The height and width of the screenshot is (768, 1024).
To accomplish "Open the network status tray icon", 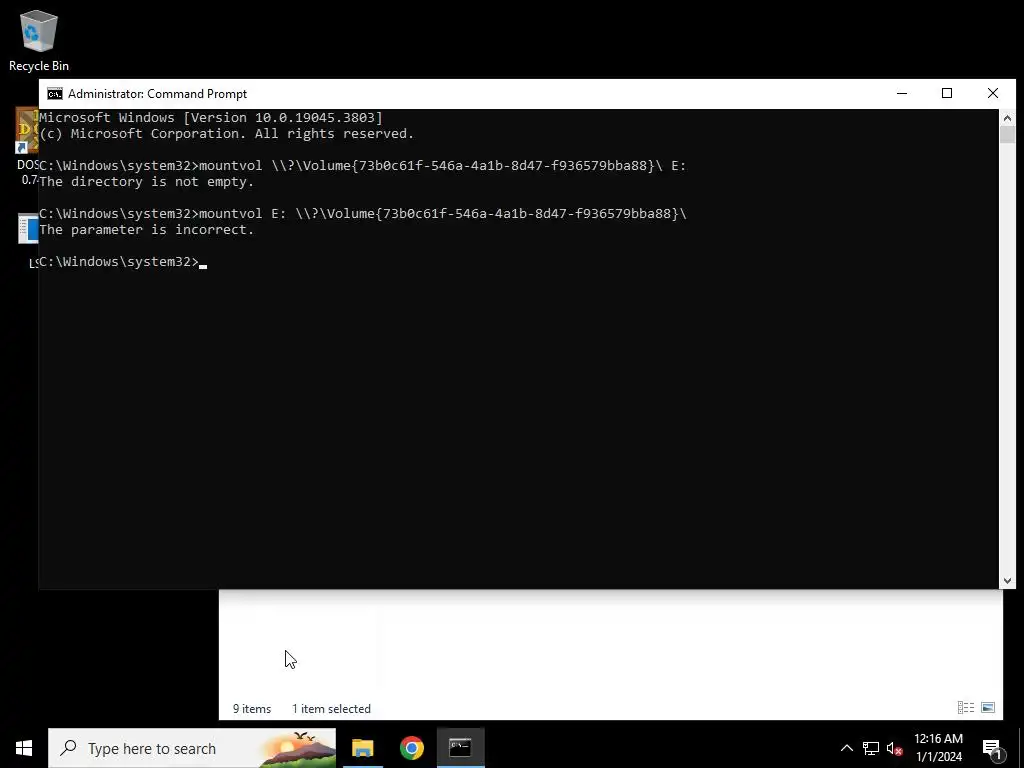I will pyautogui.click(x=871, y=748).
